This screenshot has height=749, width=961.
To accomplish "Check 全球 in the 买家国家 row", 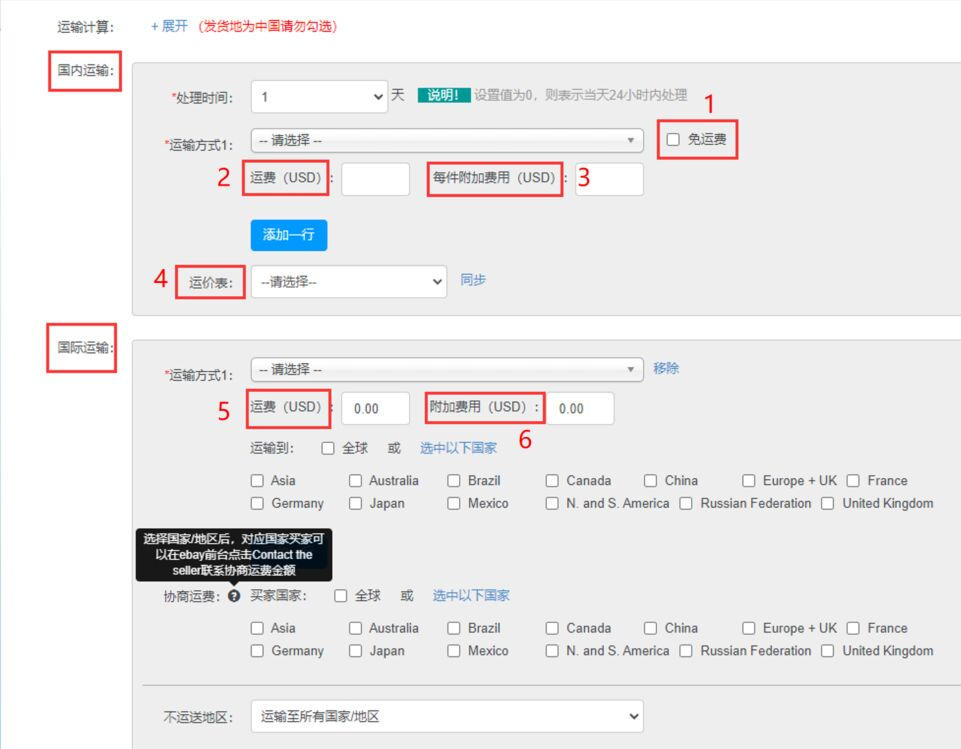I will 341,596.
